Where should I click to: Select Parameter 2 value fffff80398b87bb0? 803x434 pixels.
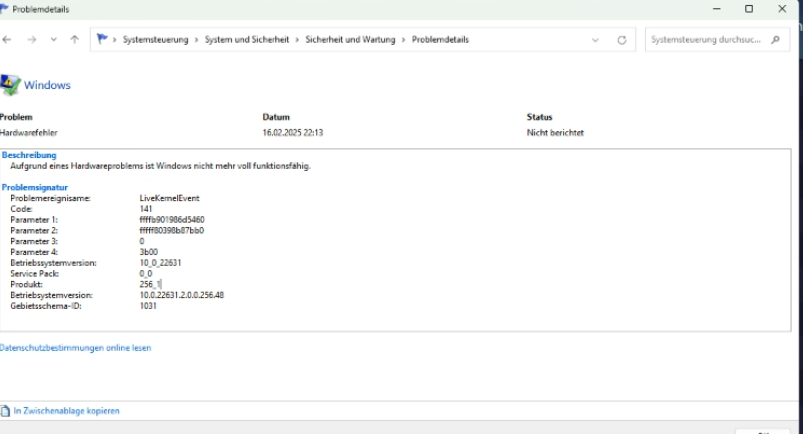click(172, 231)
